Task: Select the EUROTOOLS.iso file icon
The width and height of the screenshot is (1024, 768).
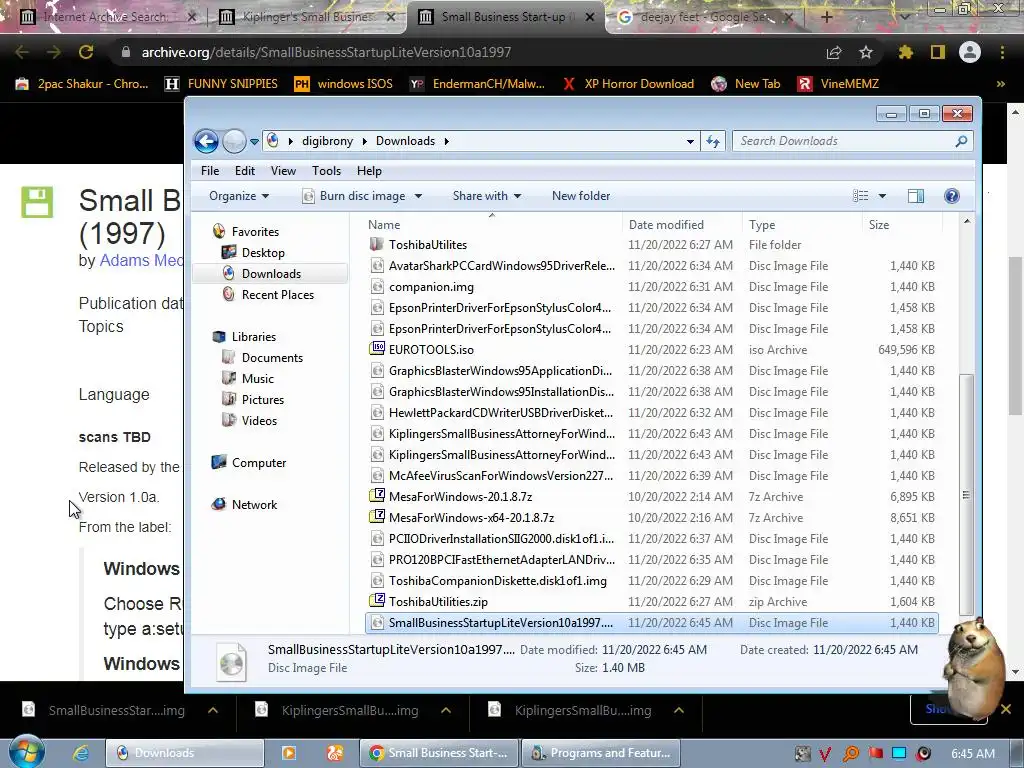Action: [377, 349]
